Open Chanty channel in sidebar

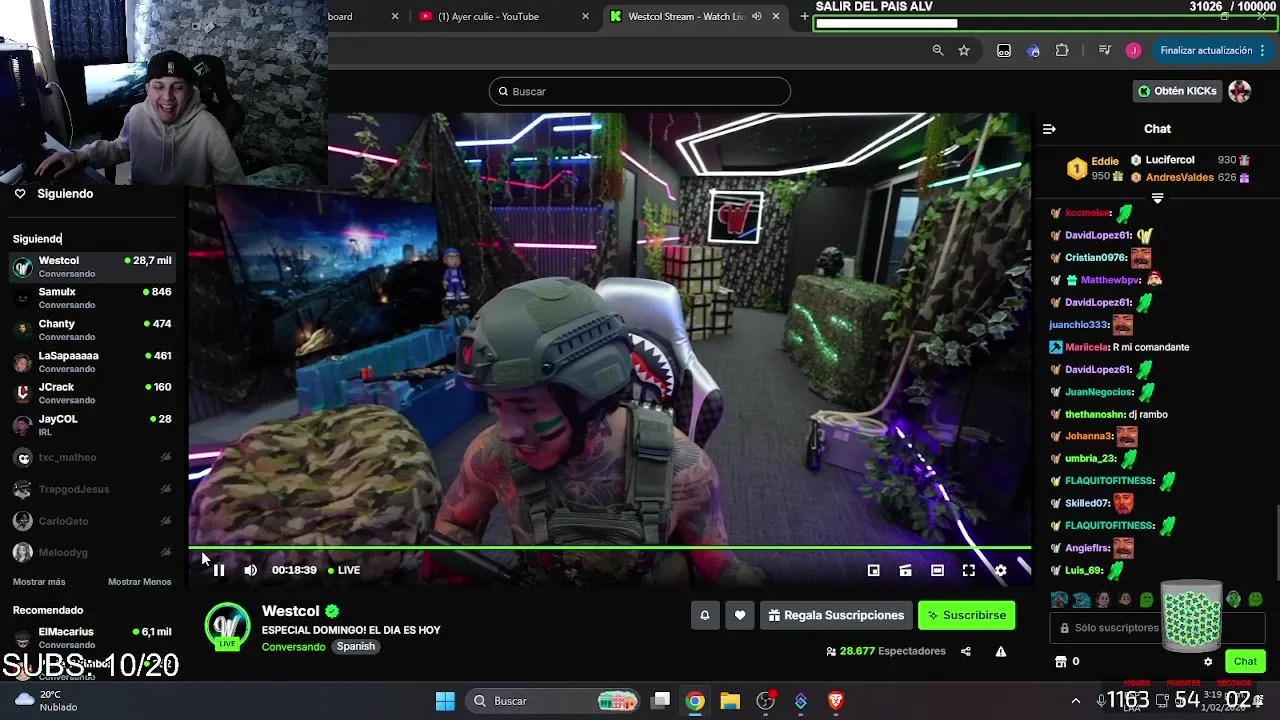tap(92, 330)
